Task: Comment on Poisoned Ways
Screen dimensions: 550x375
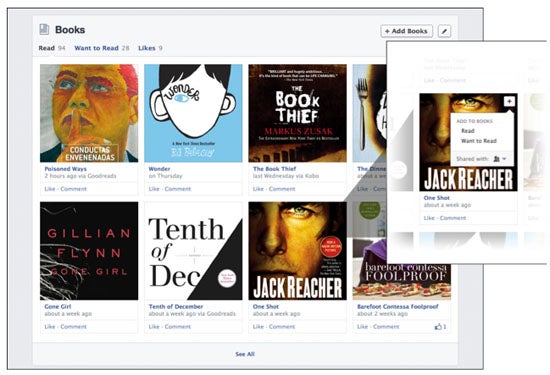Action: [73, 189]
